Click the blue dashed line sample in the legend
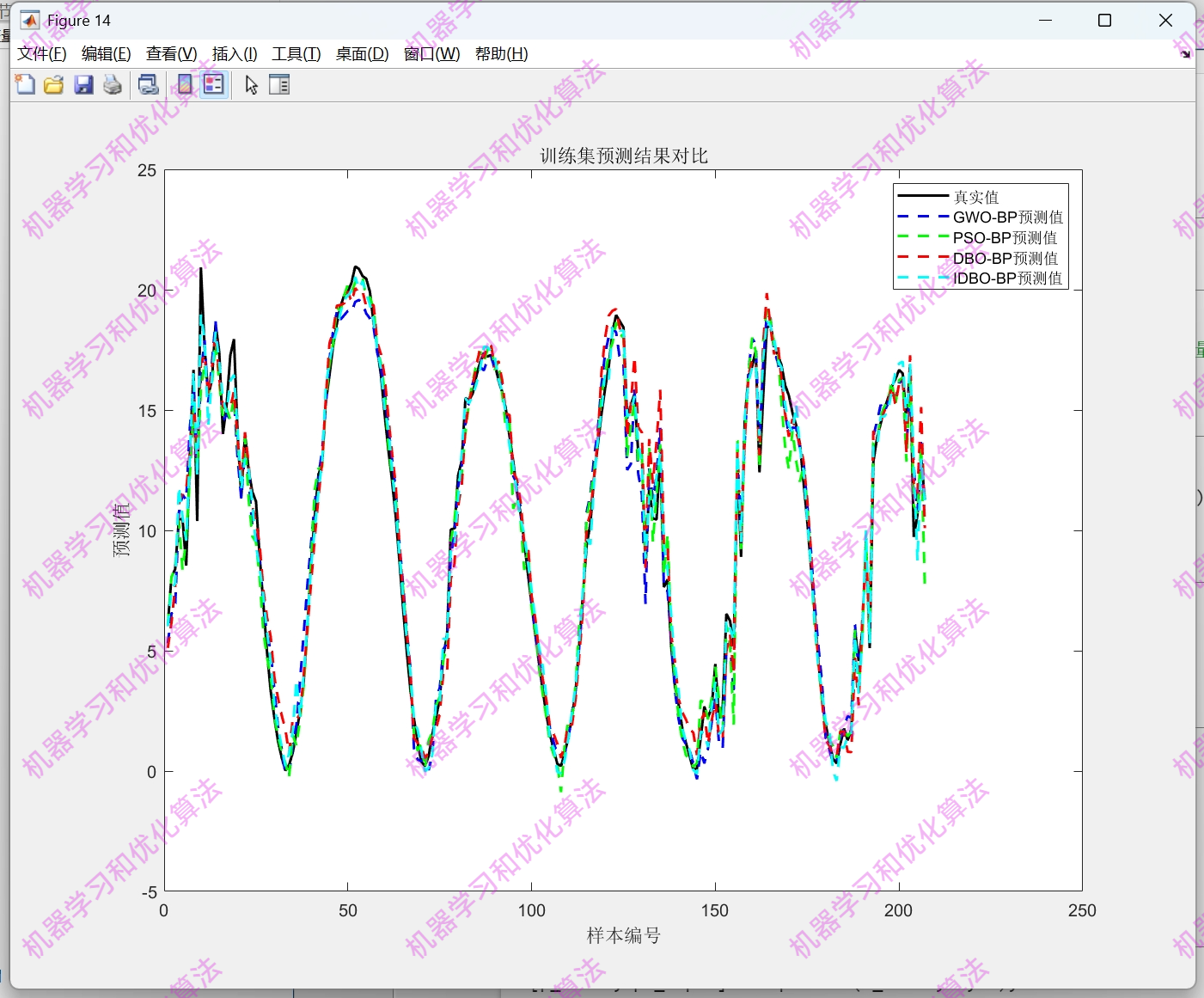Viewport: 1204px width, 998px height. tap(923, 217)
